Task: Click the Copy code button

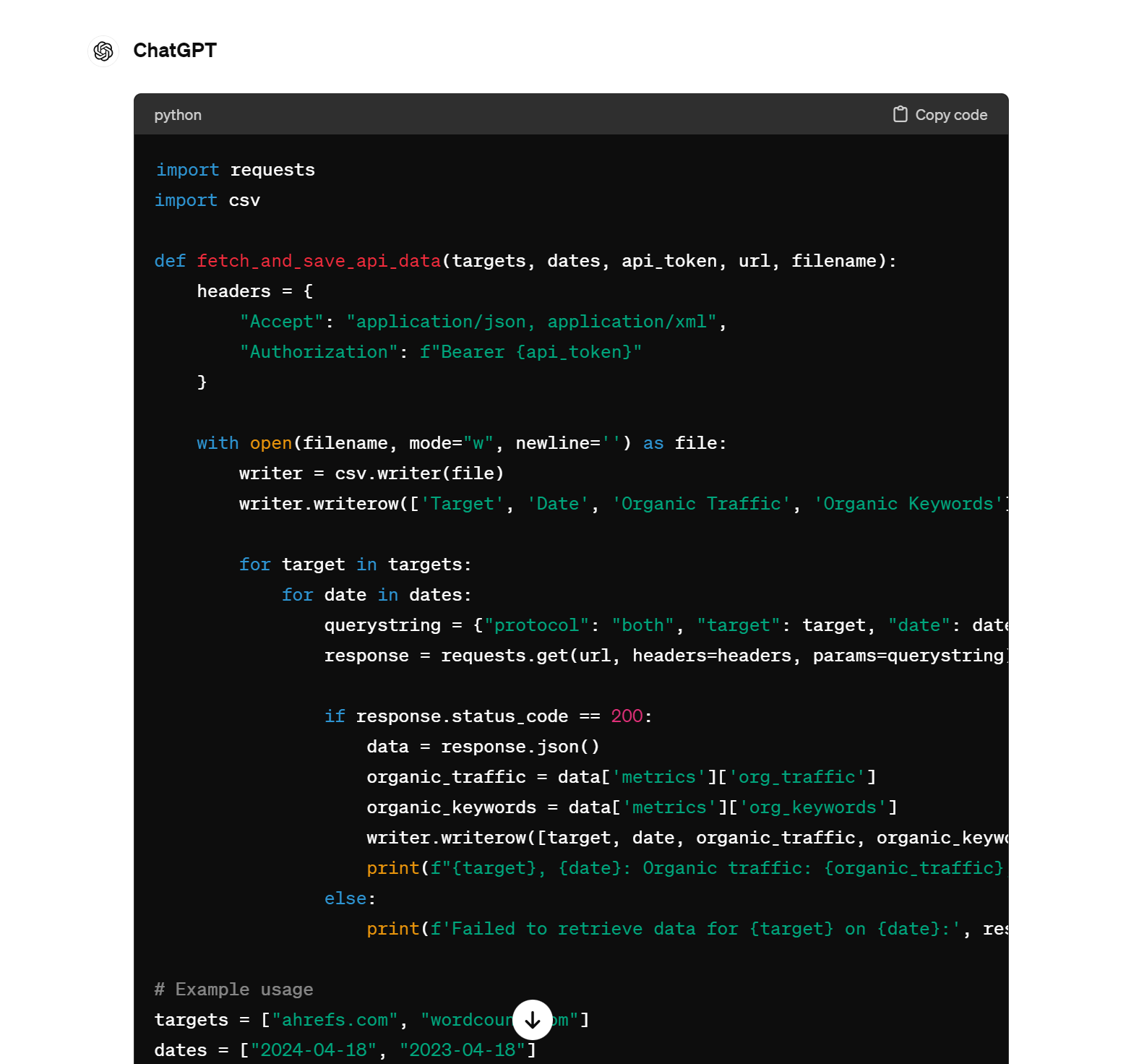Action: [x=940, y=115]
